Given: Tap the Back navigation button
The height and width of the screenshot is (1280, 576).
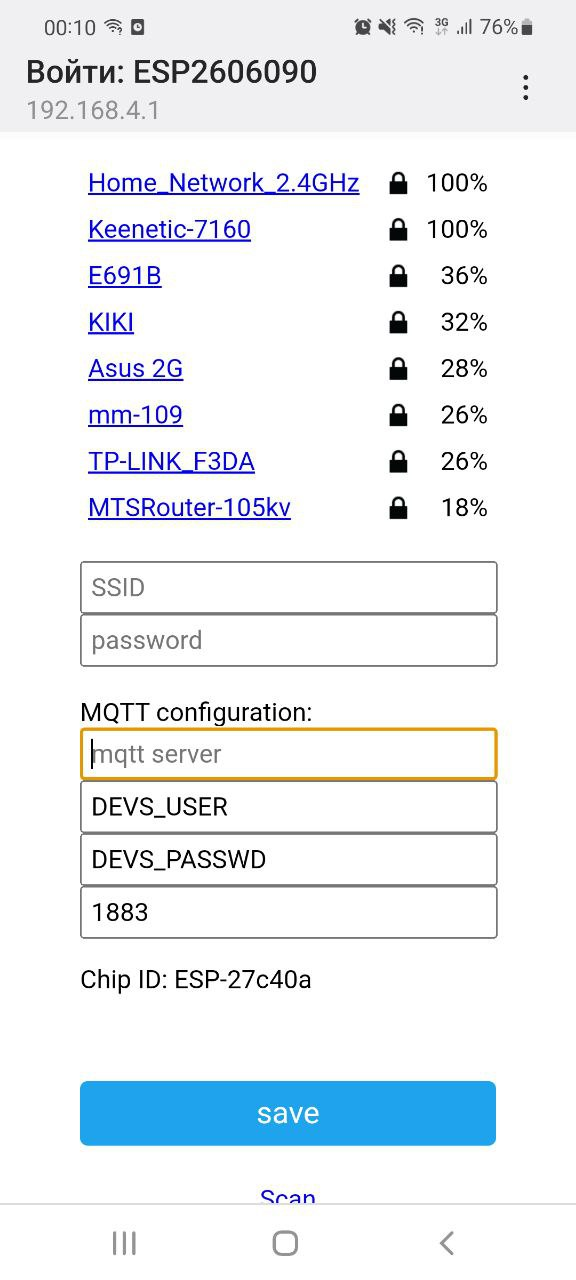Looking at the screenshot, I should [446, 1243].
